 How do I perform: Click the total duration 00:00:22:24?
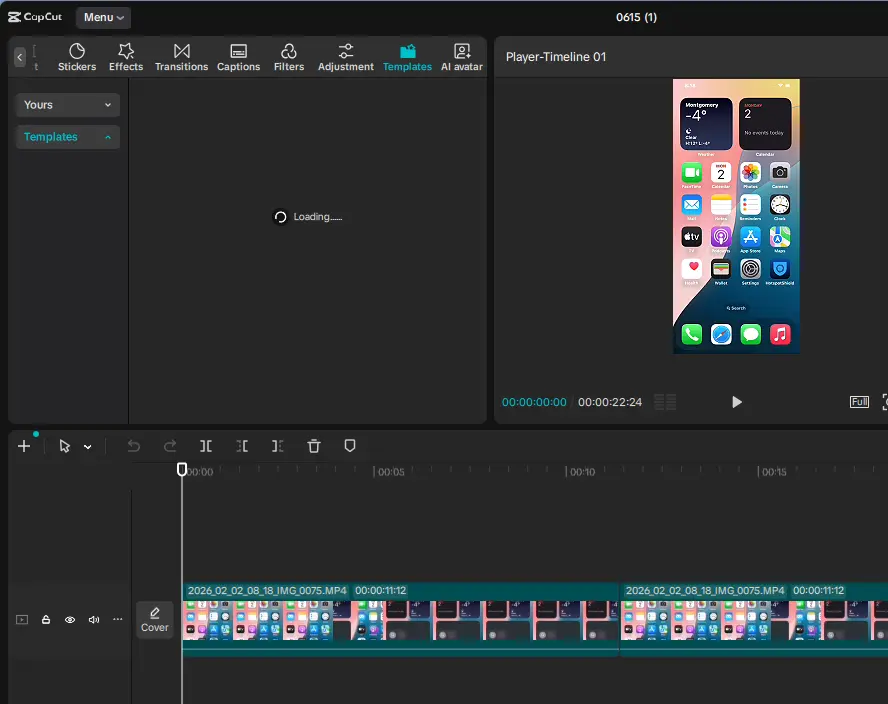click(x=610, y=402)
